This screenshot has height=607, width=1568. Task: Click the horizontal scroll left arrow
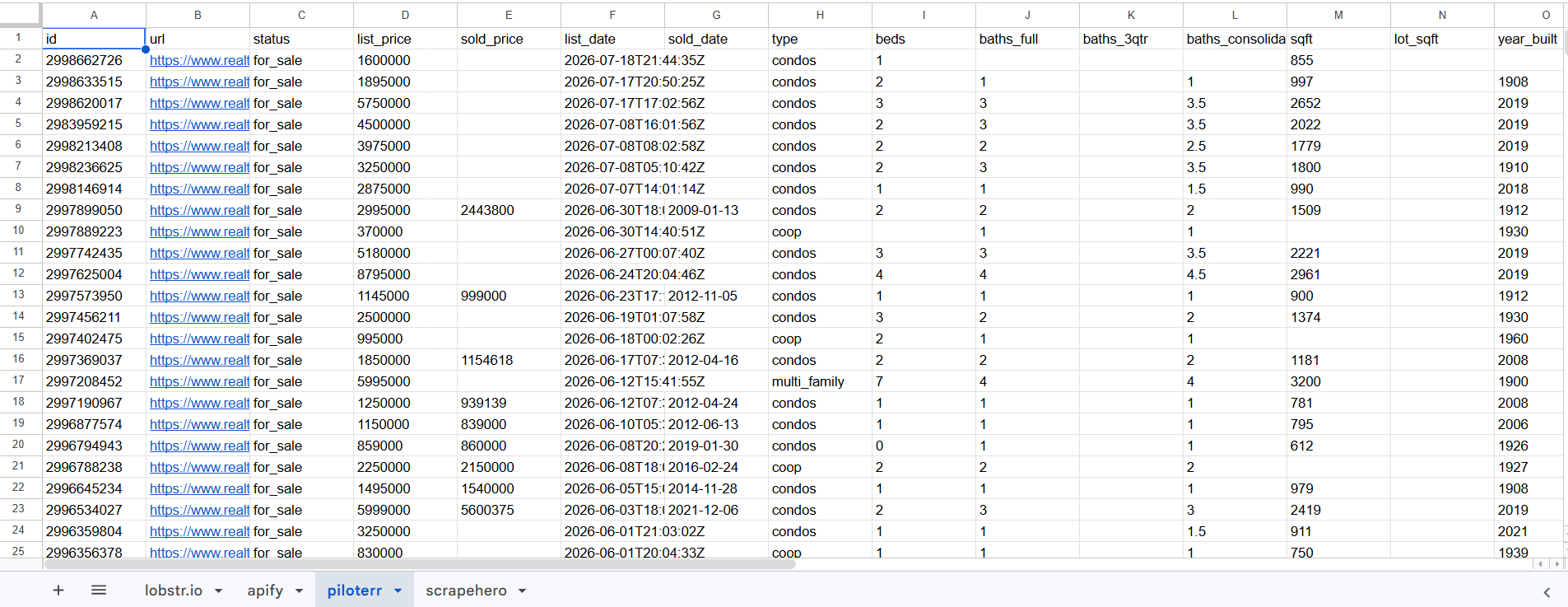click(x=1541, y=564)
